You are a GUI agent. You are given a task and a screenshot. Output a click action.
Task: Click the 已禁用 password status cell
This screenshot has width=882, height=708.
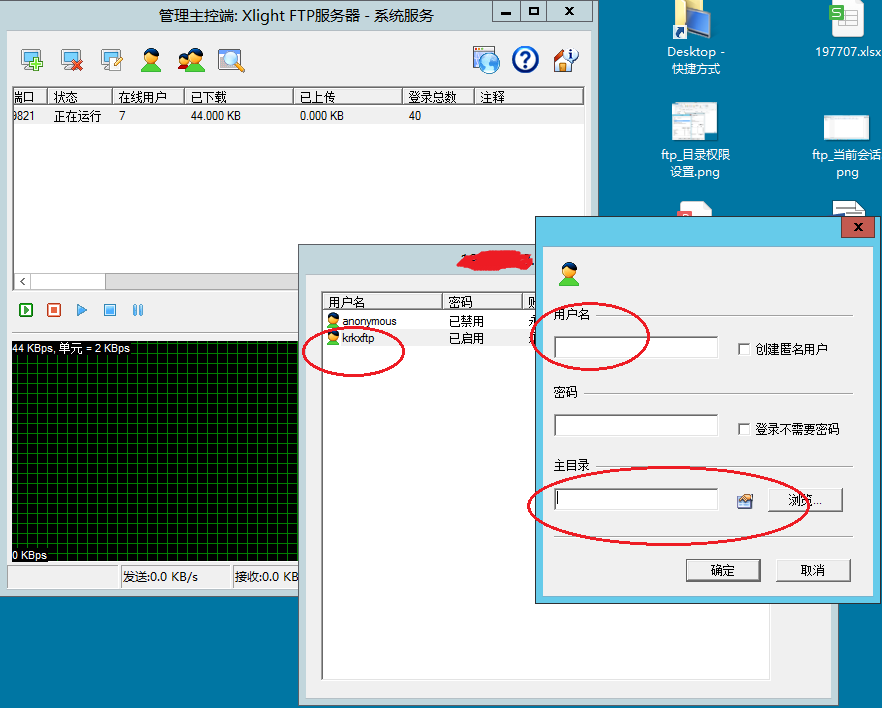point(466,321)
